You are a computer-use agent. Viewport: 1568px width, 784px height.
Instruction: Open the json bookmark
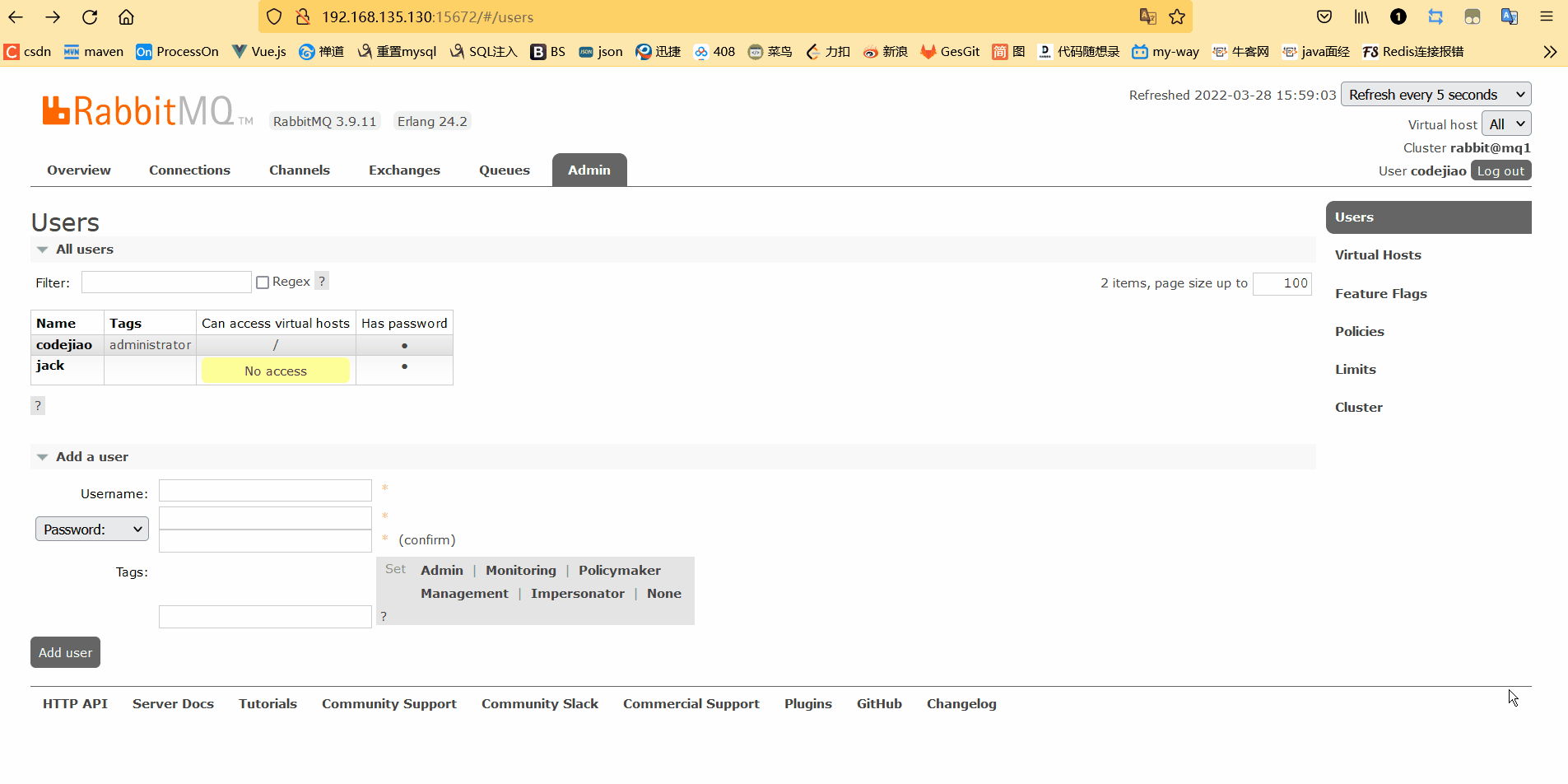click(601, 52)
